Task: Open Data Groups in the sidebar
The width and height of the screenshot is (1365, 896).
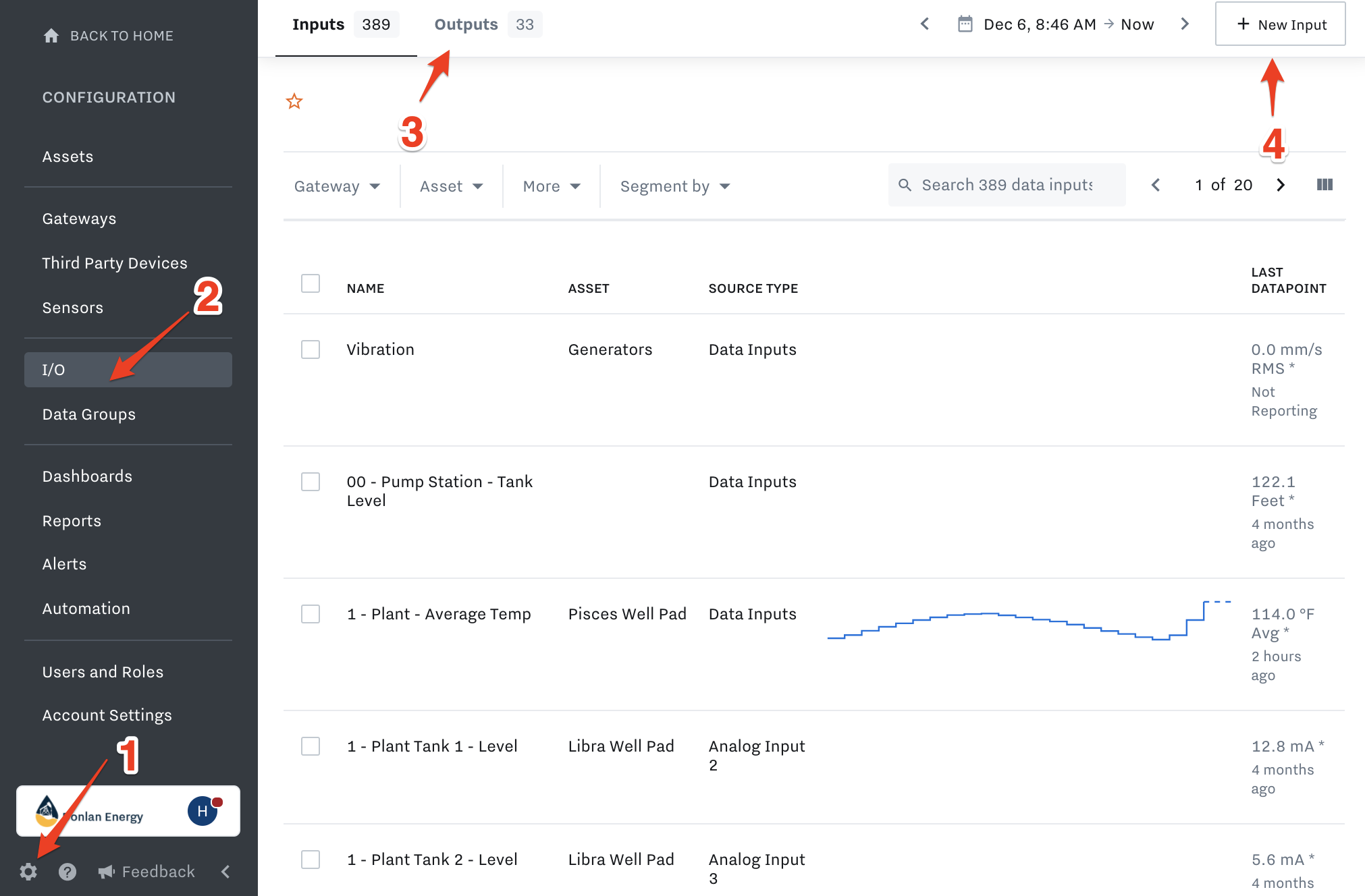Action: 89,414
